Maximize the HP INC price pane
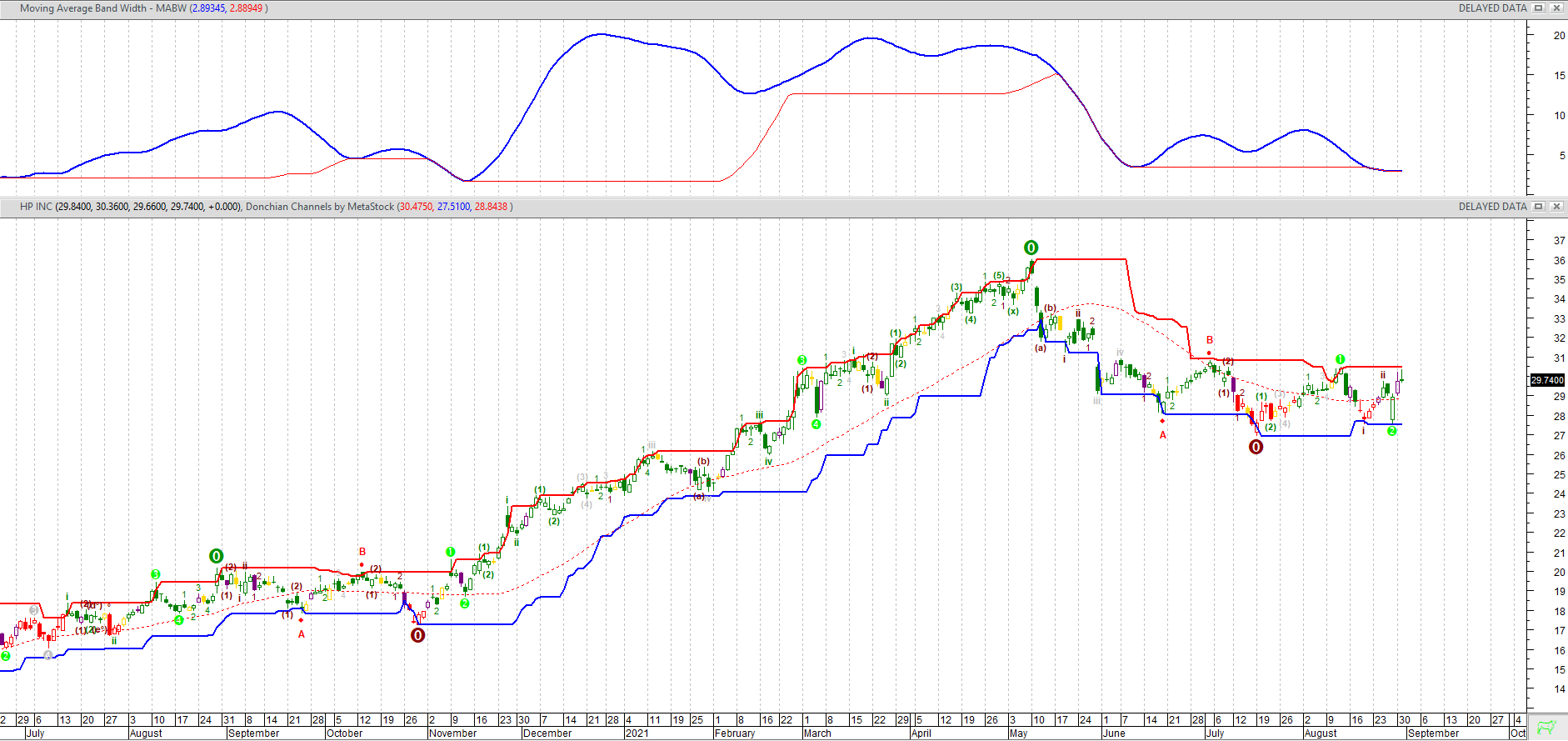 (x=1539, y=207)
